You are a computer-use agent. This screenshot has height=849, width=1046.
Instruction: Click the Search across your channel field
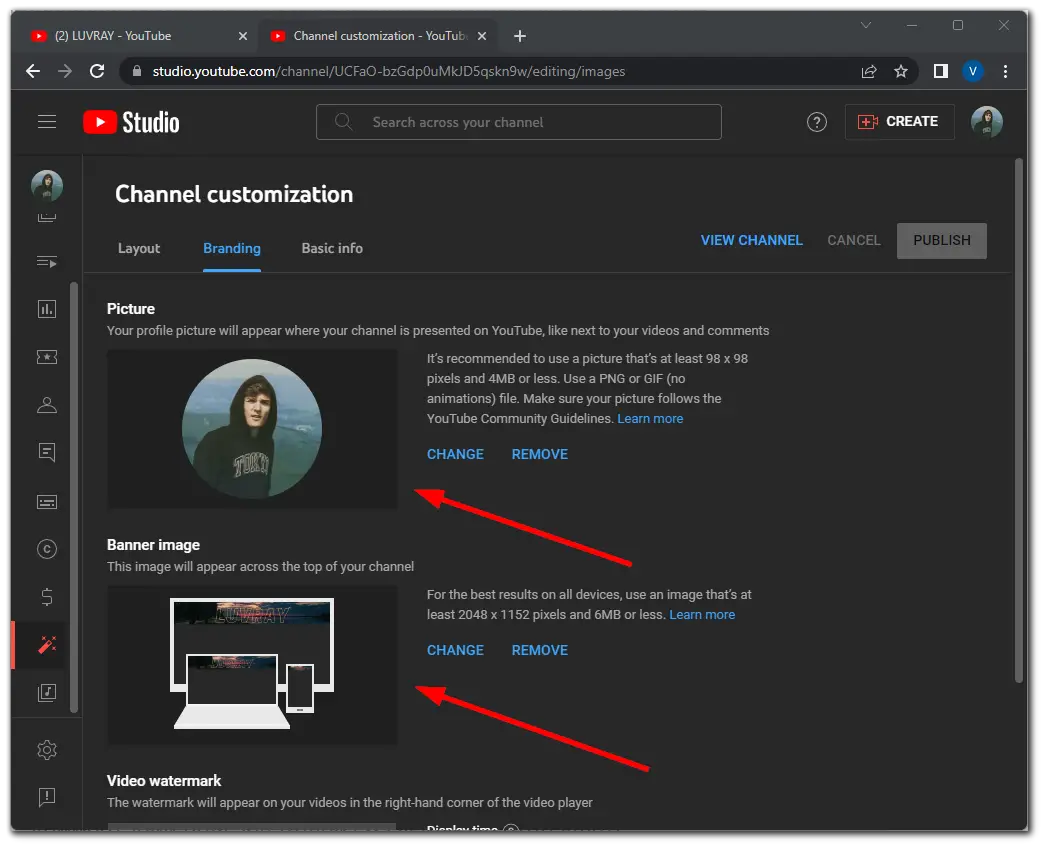[518, 122]
